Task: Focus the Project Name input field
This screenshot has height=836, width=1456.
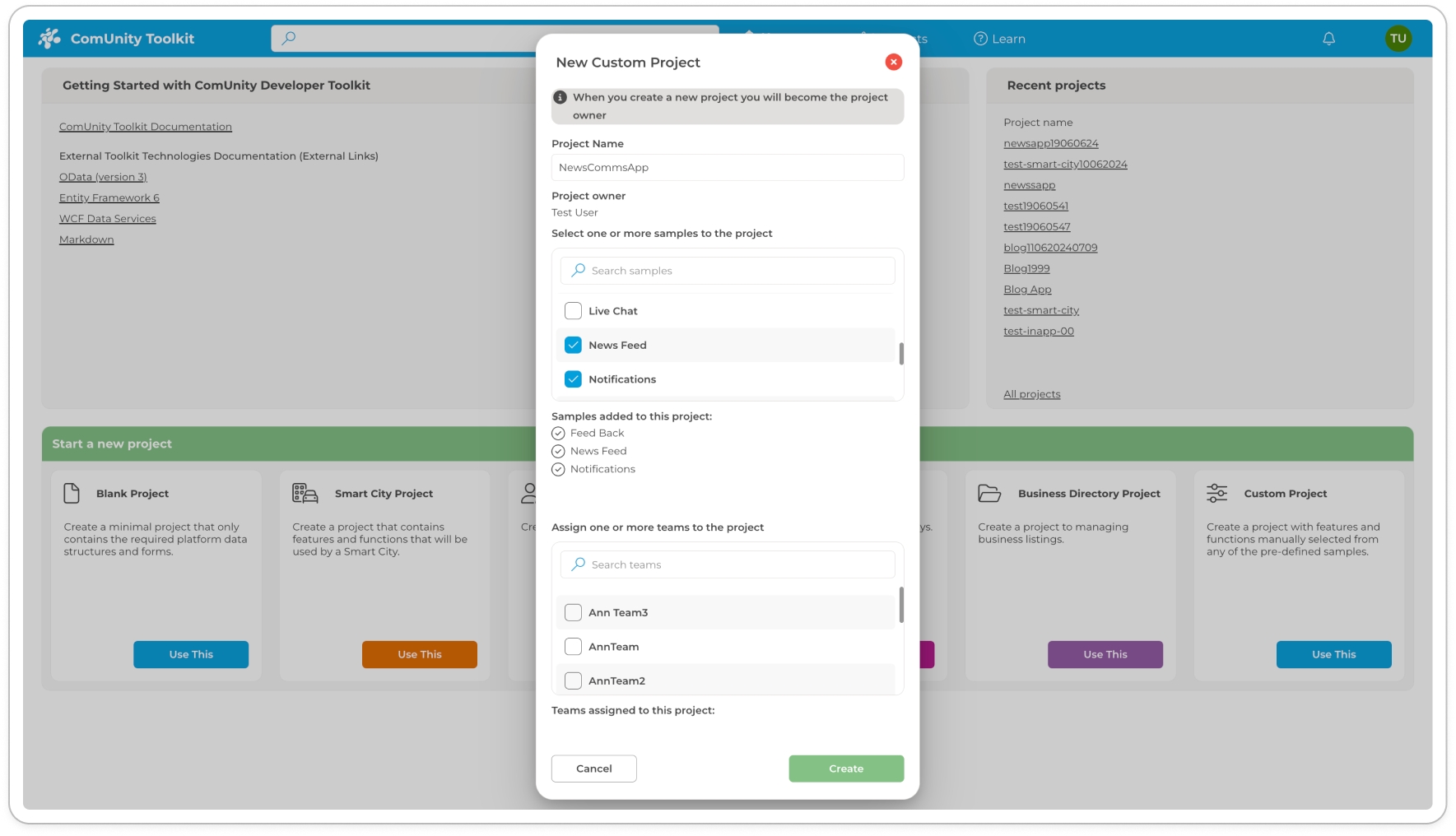Action: (727, 168)
